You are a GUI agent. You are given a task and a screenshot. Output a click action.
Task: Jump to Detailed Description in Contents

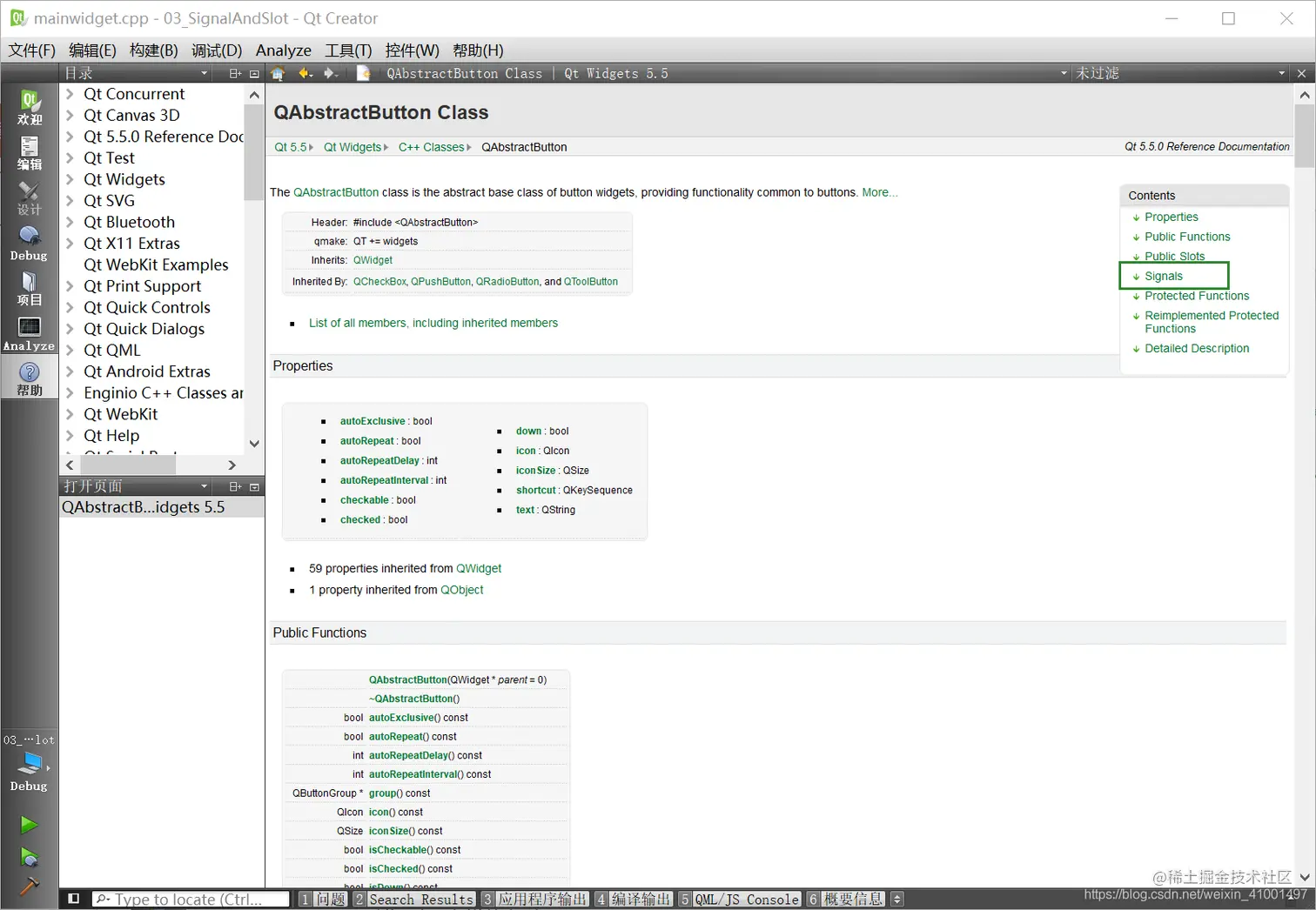point(1197,348)
